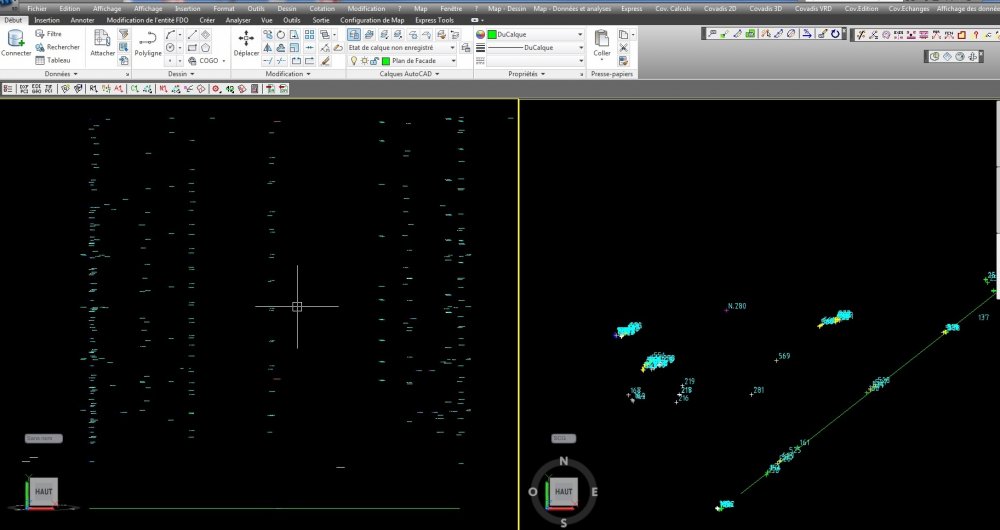Click the Filtre button
Screen dimensions: 1000x530
click(48, 34)
